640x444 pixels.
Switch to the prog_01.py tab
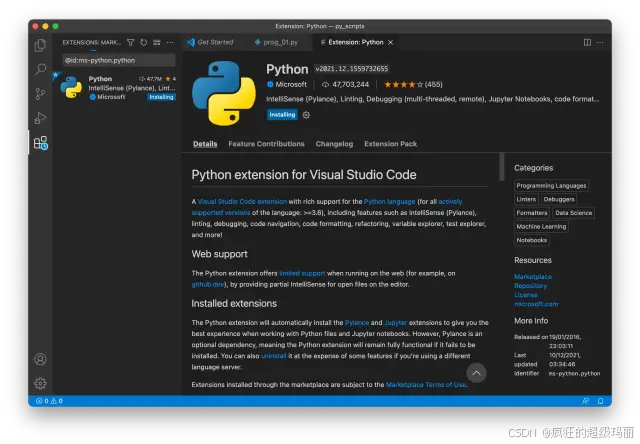point(276,42)
